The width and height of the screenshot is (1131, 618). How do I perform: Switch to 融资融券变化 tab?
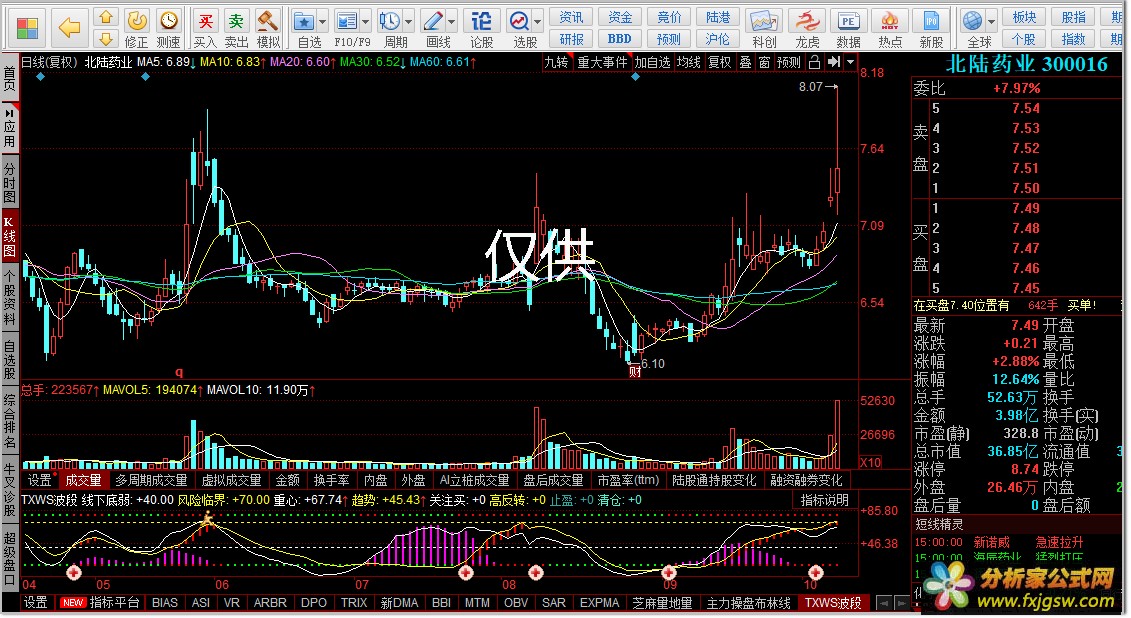point(806,480)
